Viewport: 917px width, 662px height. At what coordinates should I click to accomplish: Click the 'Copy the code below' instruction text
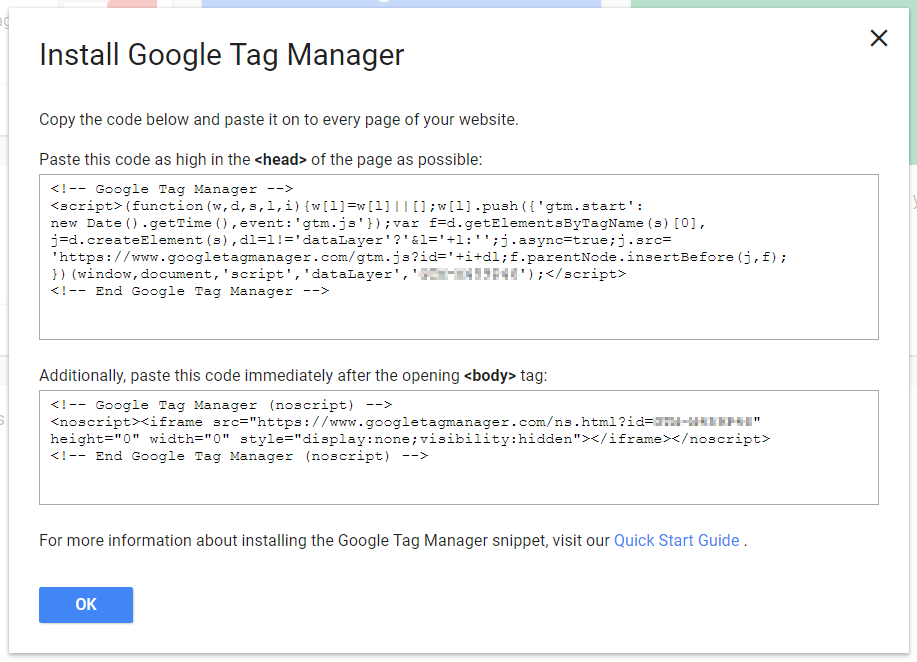point(278,120)
